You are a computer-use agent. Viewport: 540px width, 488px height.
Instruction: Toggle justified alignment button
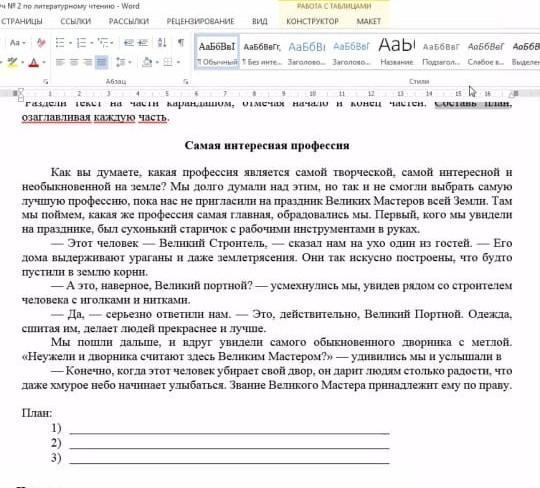coord(101,62)
